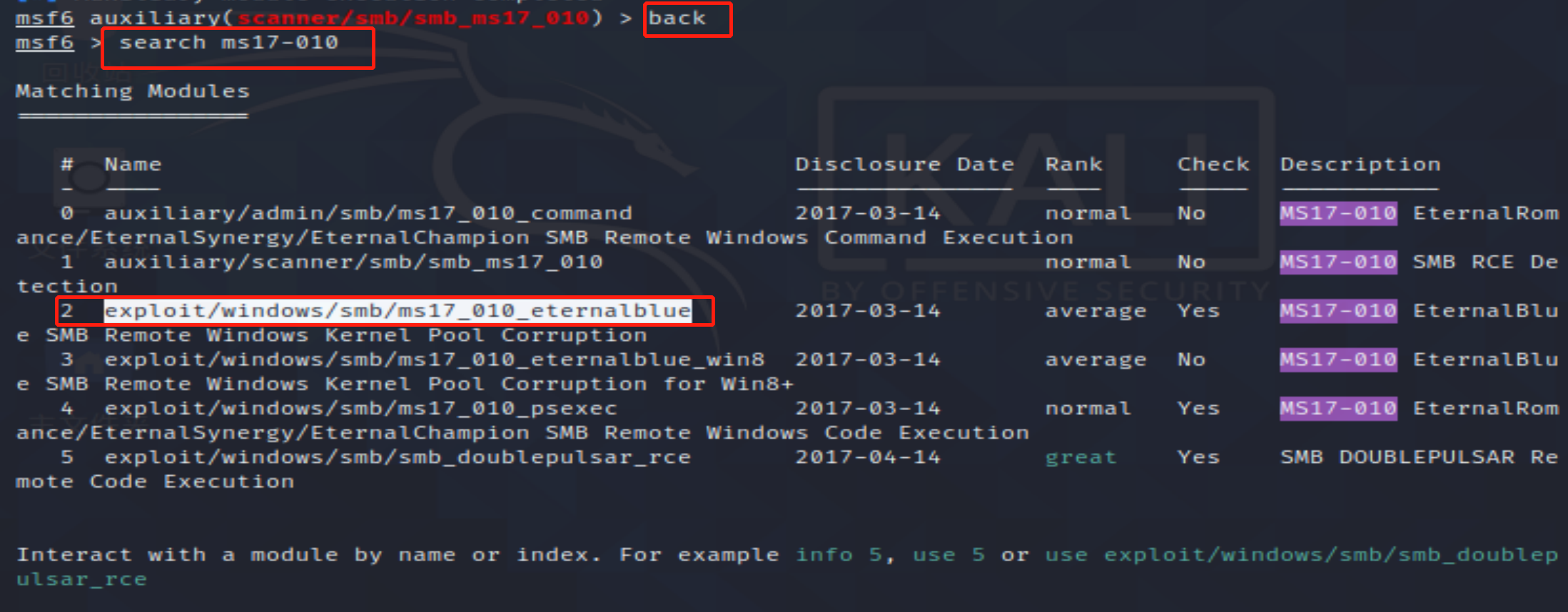This screenshot has width=1568, height=612.
Task: Click the "search ms17-010" command
Action: 228,43
